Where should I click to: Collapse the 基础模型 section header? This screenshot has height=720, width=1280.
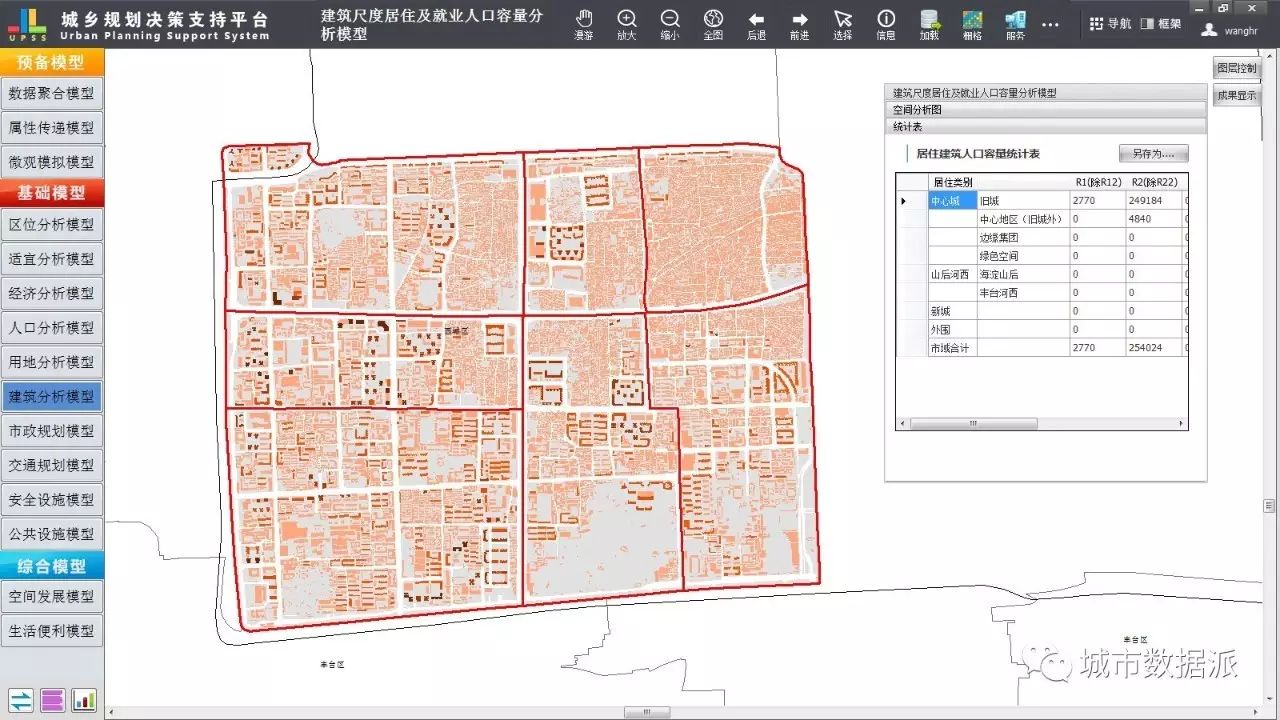click(x=52, y=193)
